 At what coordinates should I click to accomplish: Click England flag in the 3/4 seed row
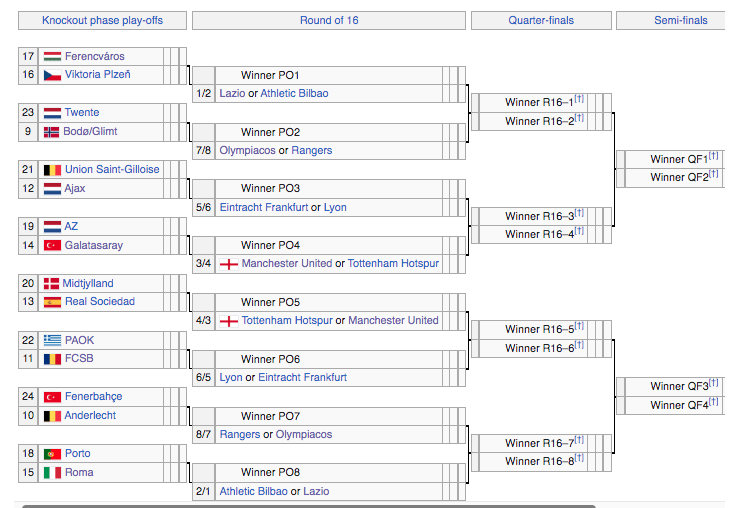coord(229,264)
